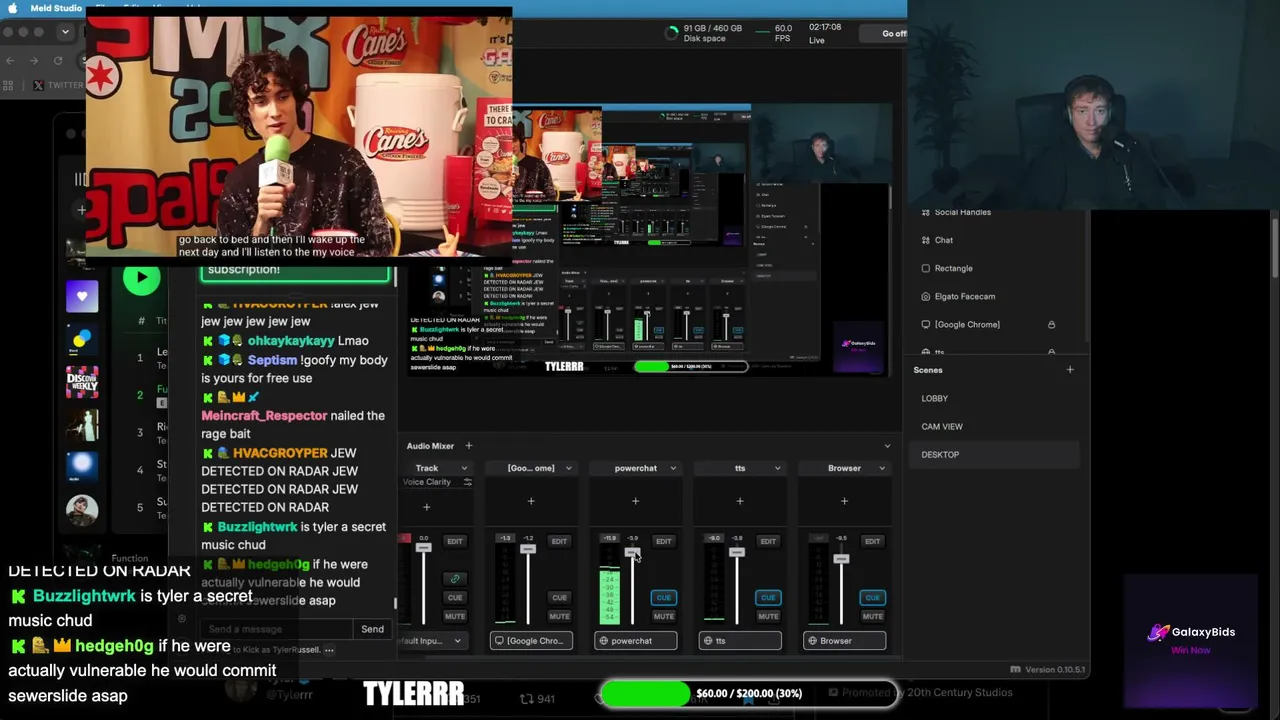The height and width of the screenshot is (720, 1280).
Task: Mute the Google Chrome channel
Action: pos(559,616)
